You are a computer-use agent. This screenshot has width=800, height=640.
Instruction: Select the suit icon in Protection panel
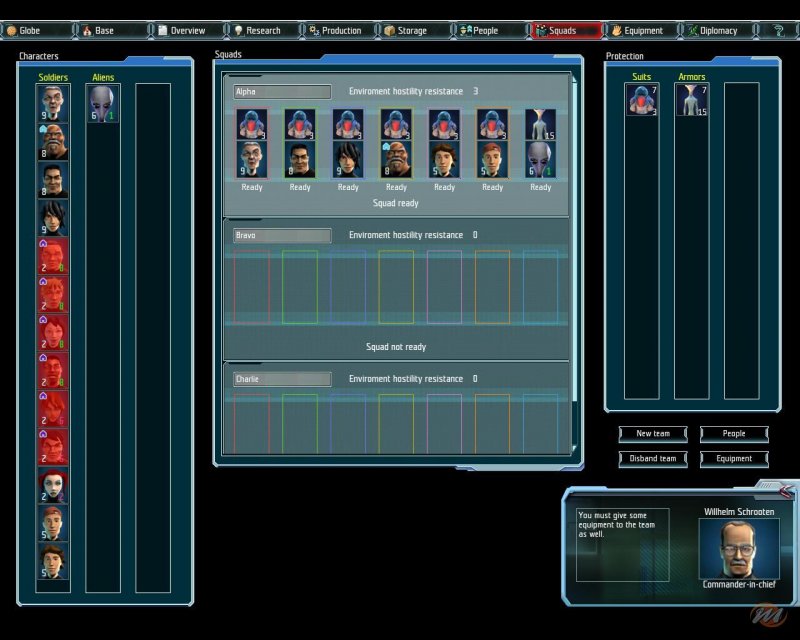pos(642,100)
